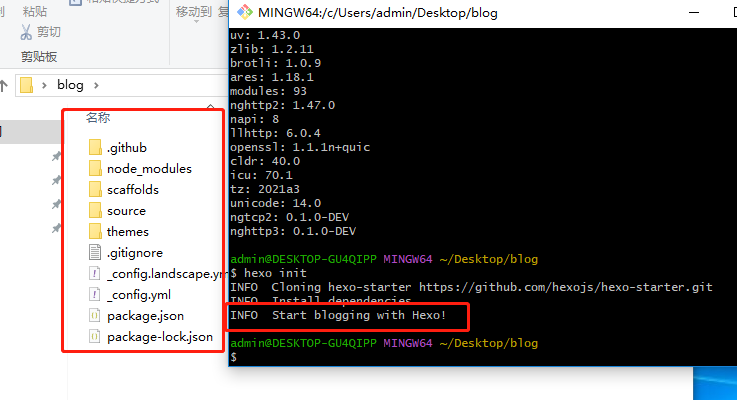Screen dimensions: 737x400
Task: Select the package.json file name
Action: (x=145, y=316)
